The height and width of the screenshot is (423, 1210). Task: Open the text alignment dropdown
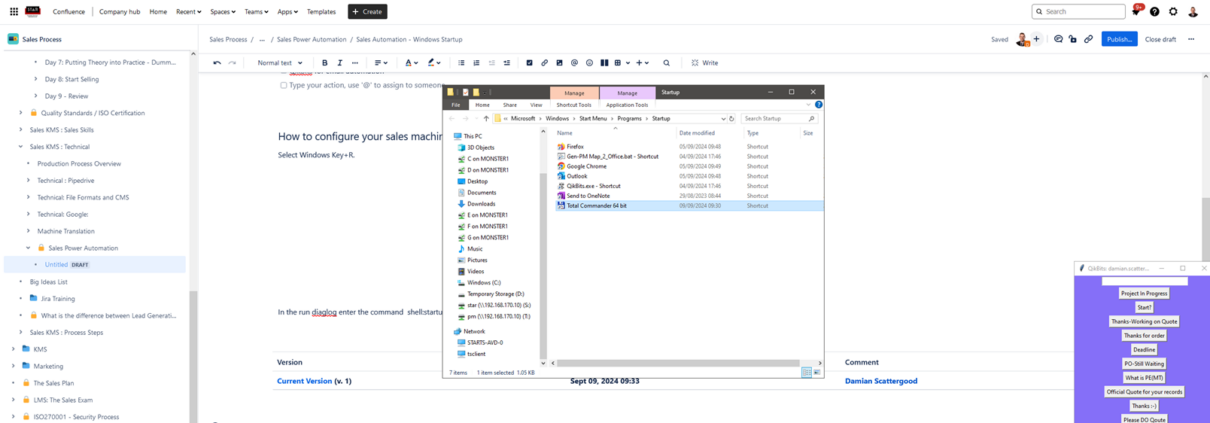coord(381,63)
